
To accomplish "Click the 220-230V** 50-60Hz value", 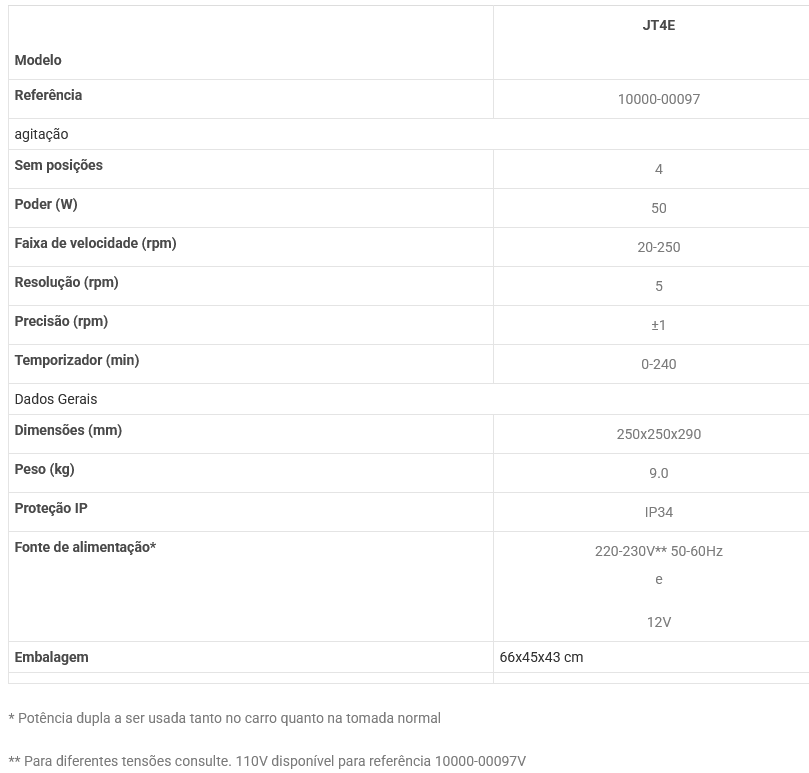I will (x=658, y=551).
